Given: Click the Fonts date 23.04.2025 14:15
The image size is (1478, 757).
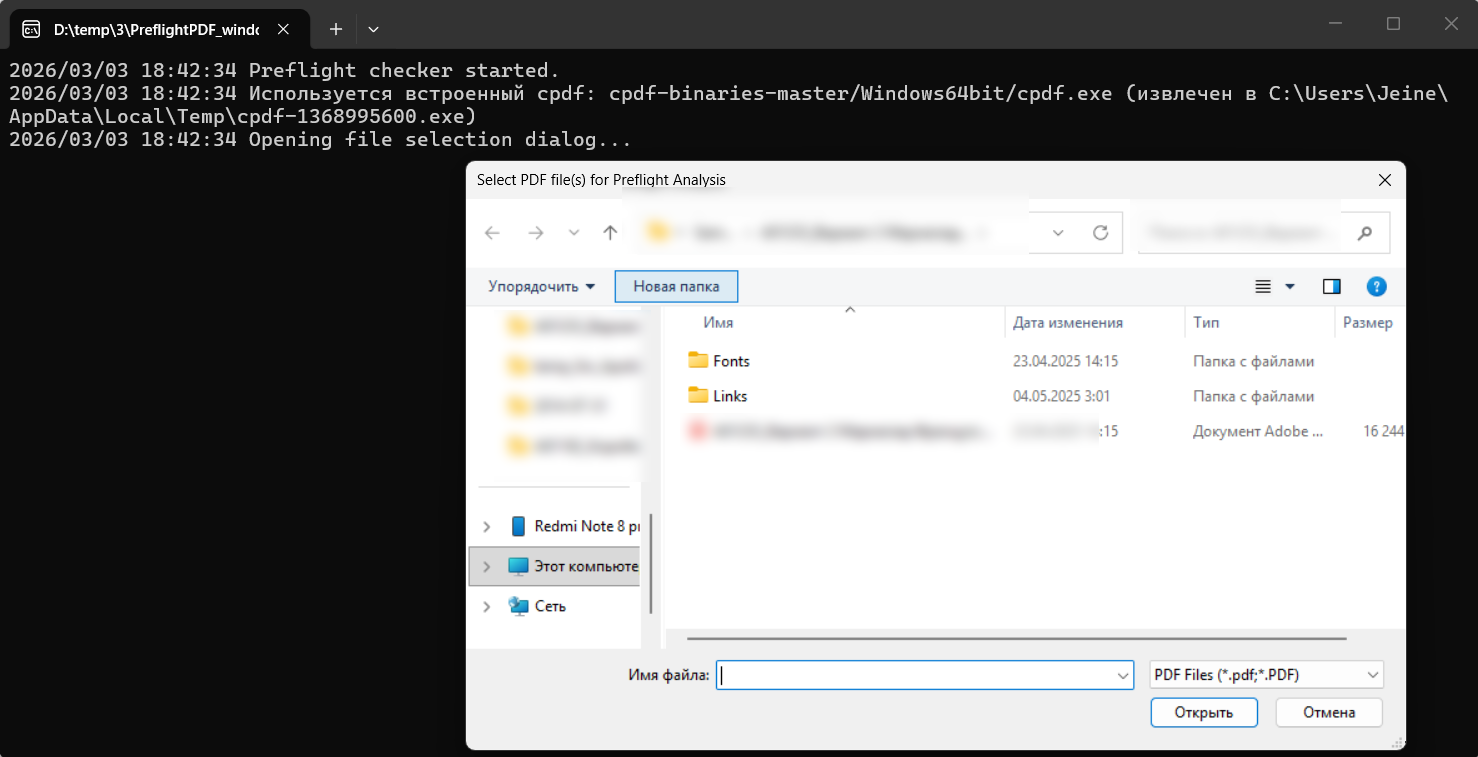Looking at the screenshot, I should click(x=1065, y=361).
